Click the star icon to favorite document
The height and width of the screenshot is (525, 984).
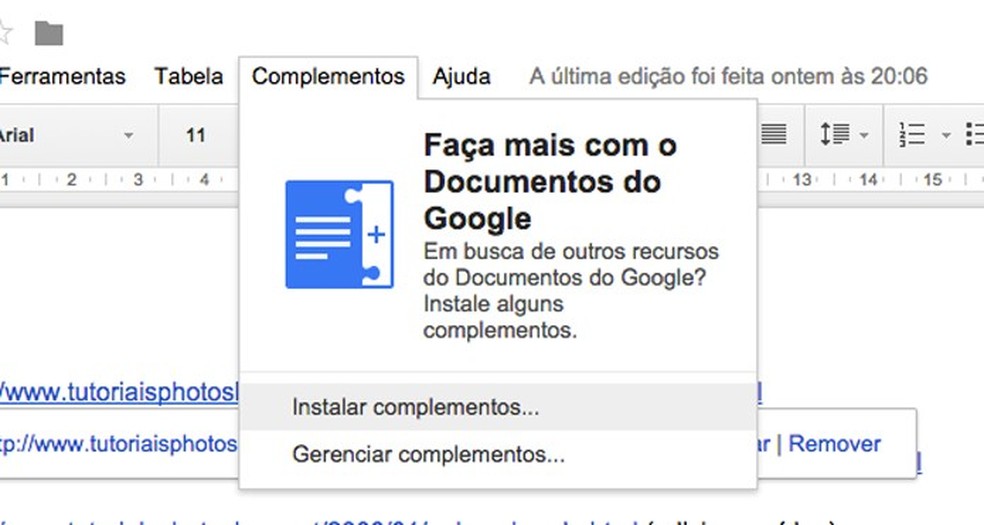pyautogui.click(x=3, y=33)
